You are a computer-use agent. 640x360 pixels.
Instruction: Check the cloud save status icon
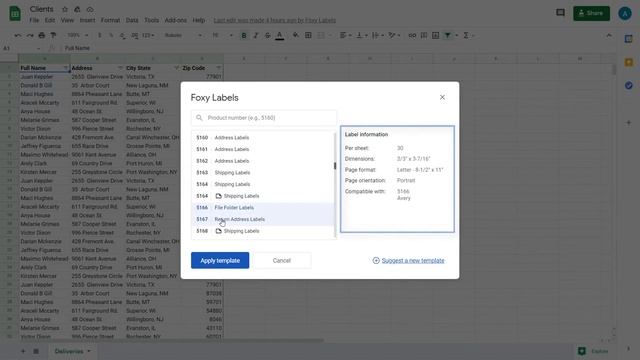[90, 9]
